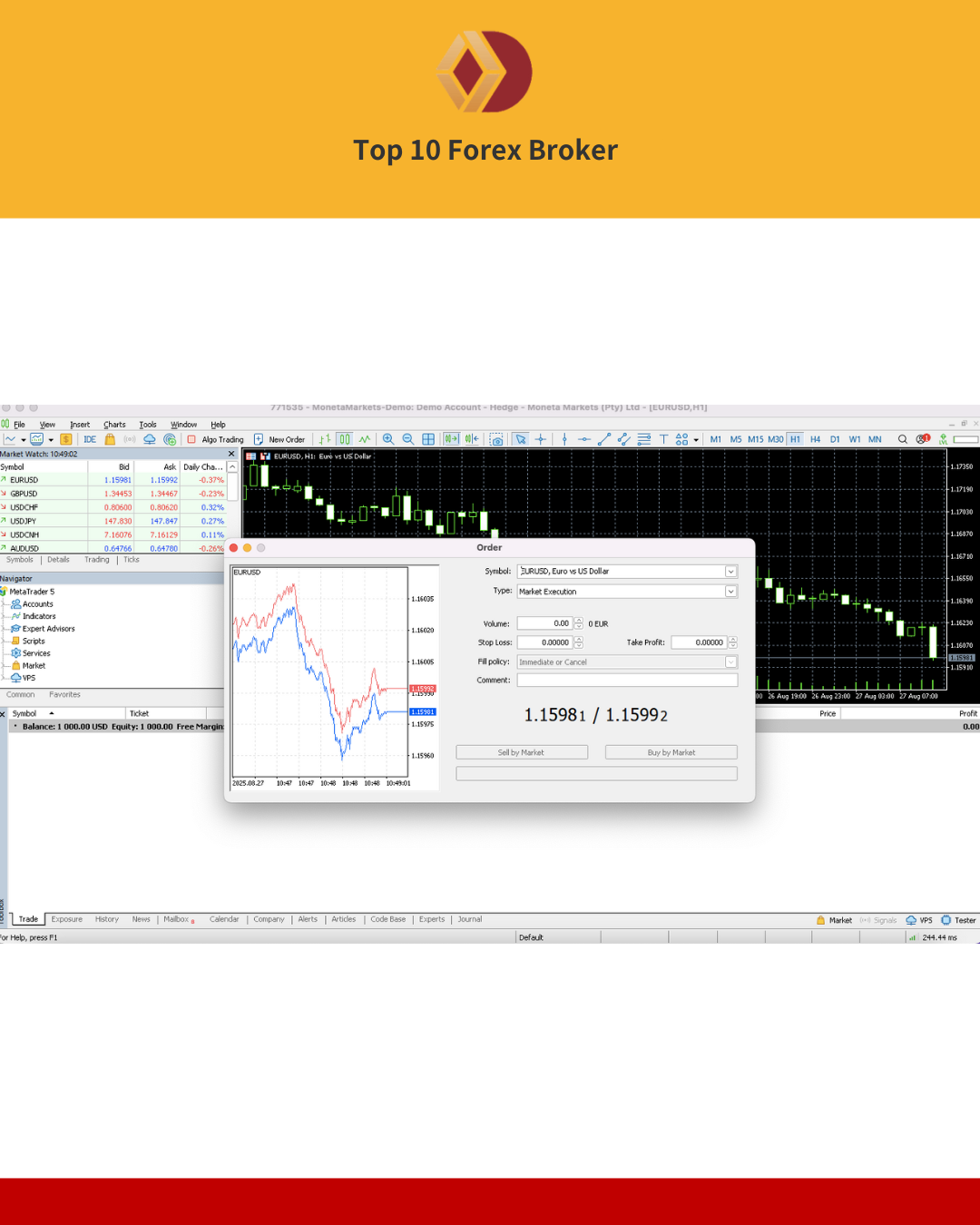Switch chart to line chart mode
980x1225 pixels.
[365, 439]
